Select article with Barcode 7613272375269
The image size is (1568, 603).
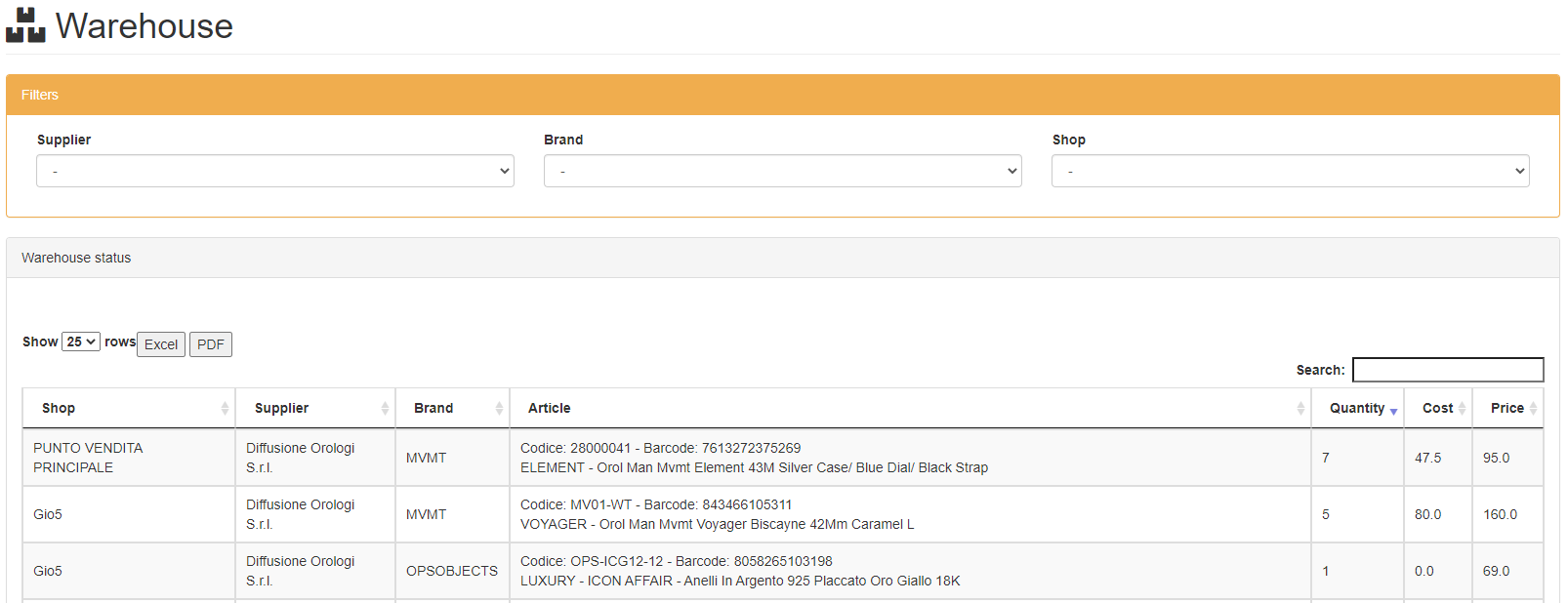pos(910,458)
